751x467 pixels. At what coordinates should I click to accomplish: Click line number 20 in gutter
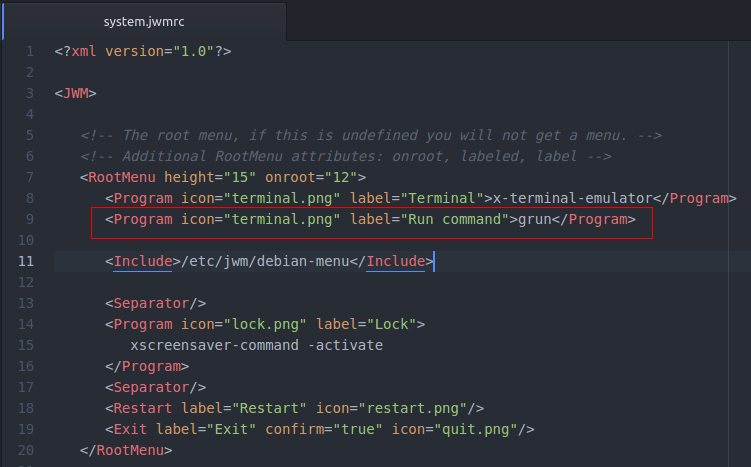point(26,450)
